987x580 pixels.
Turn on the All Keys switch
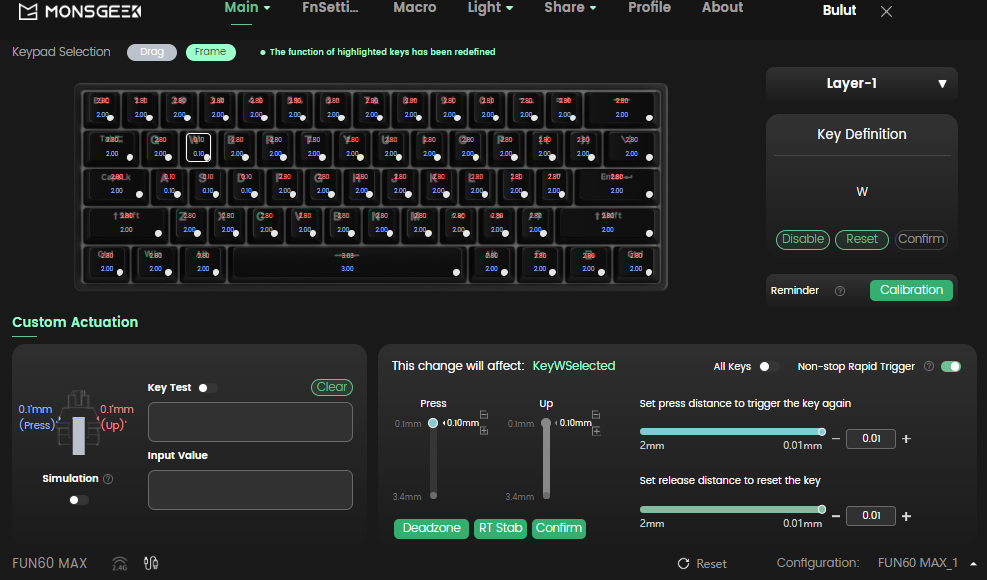pos(769,367)
